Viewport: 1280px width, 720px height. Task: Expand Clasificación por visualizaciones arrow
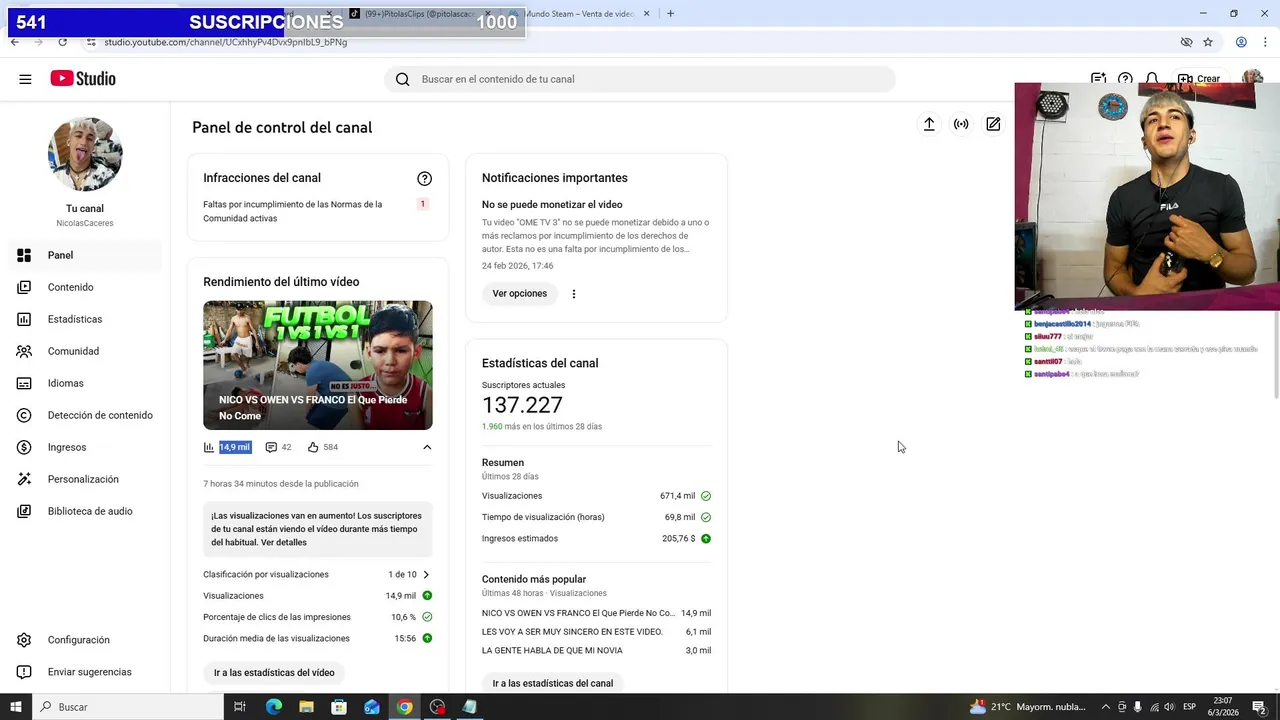coord(426,575)
